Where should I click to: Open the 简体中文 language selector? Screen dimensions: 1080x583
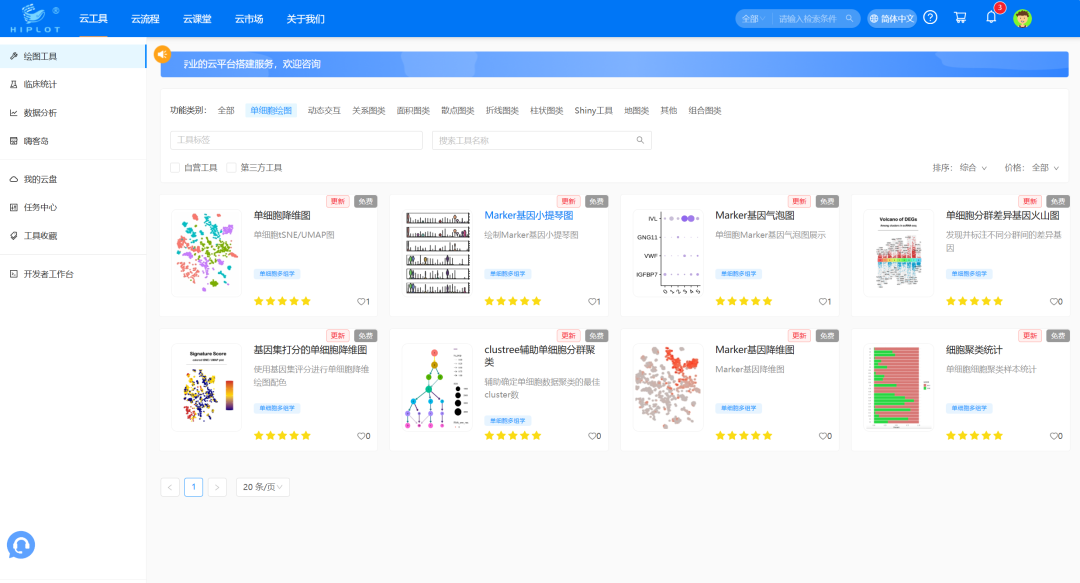[891, 18]
